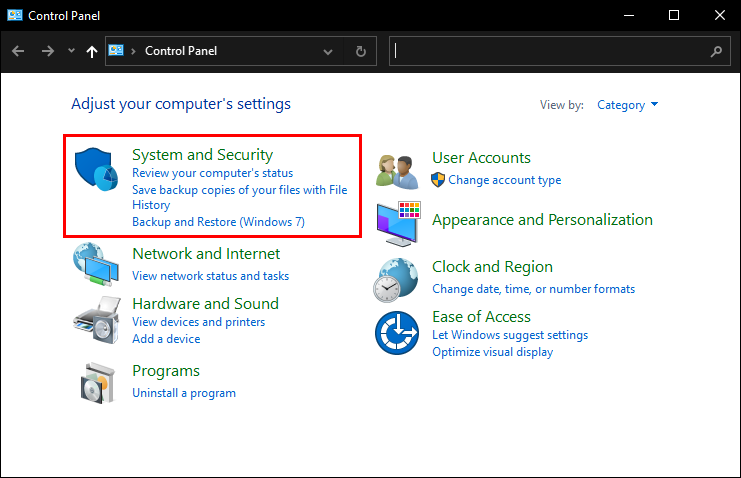Click the Programs disc box icon
Image resolution: width=741 pixels, height=478 pixels.
98,381
